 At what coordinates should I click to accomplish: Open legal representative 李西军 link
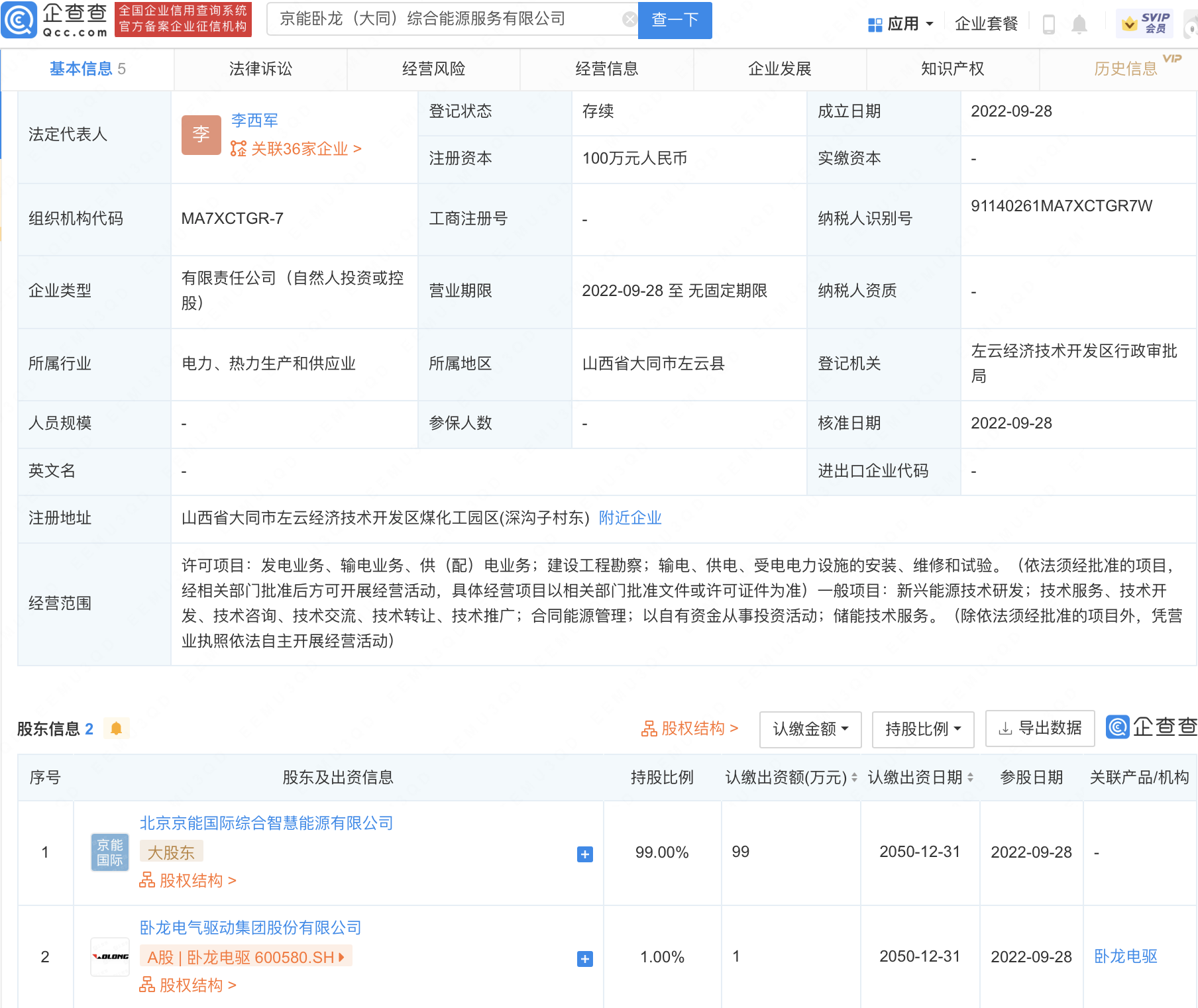[254, 121]
